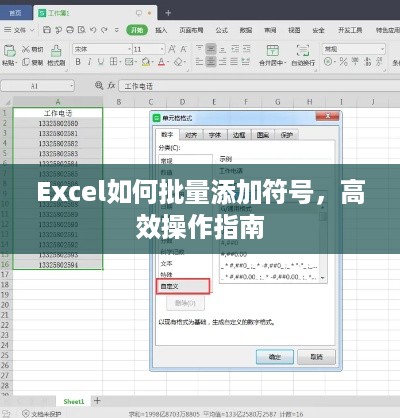Click the Copy (复制) icon
400x418 pixels.
(26, 62)
